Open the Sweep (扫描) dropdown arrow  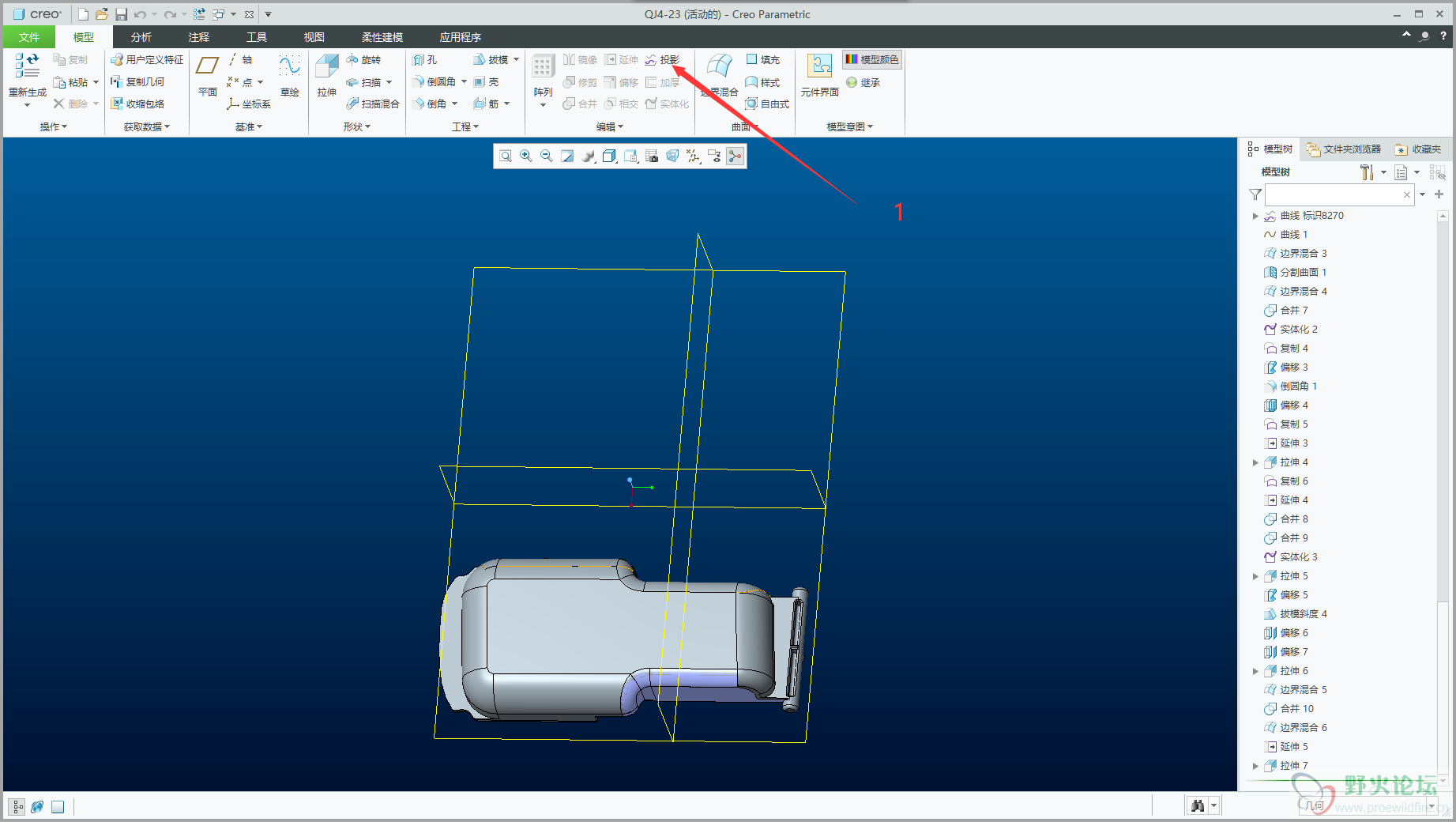click(389, 82)
